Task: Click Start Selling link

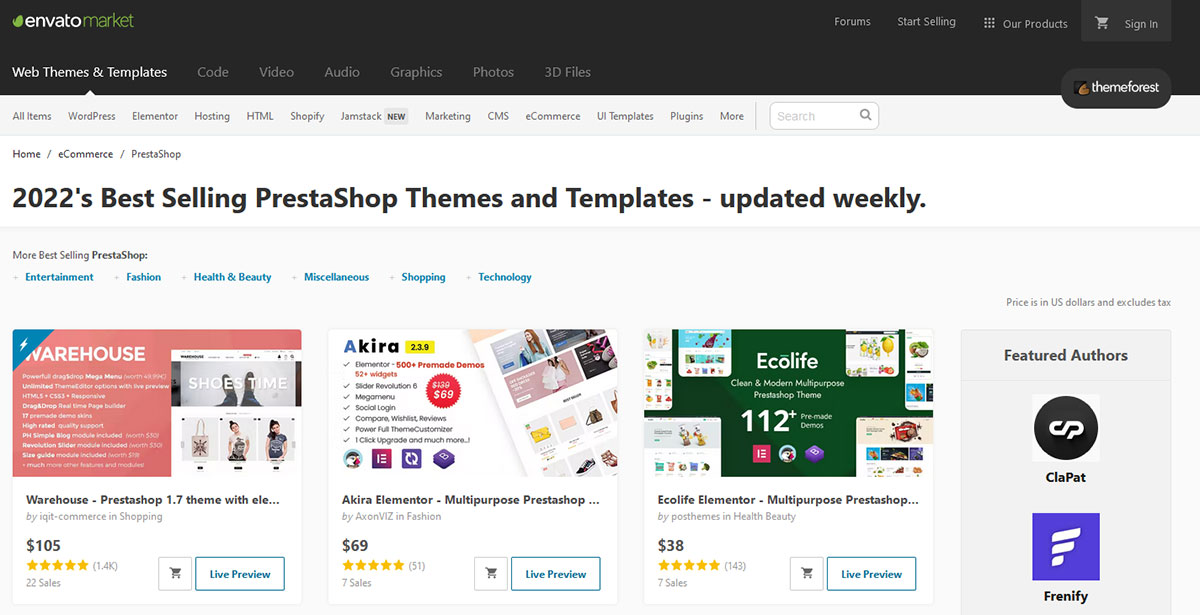Action: (x=926, y=22)
